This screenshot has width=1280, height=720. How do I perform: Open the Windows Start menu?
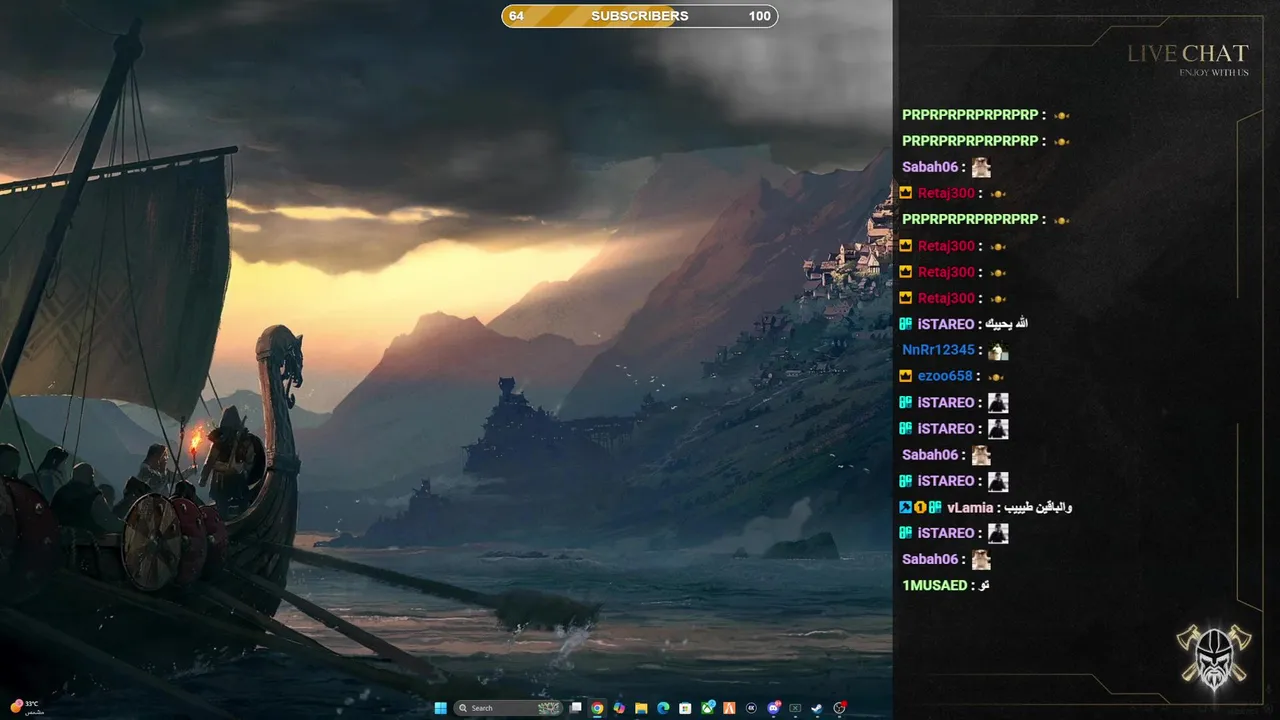(440, 708)
